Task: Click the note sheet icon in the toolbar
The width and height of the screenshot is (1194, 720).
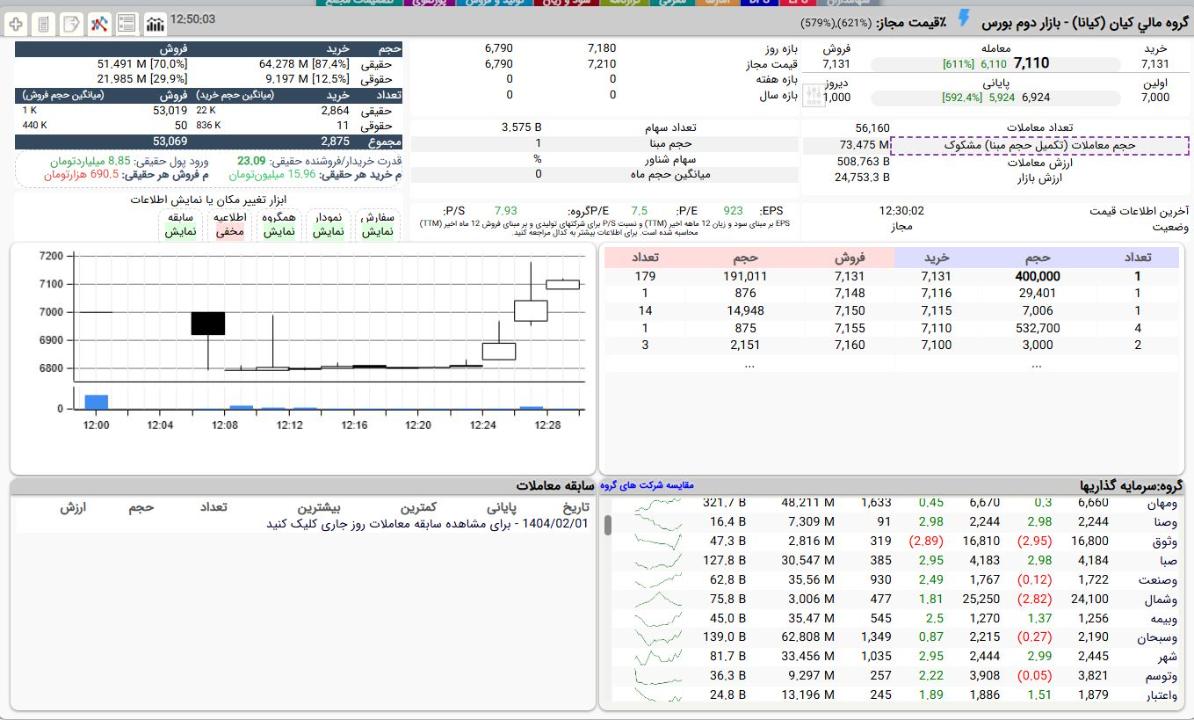Action: [71, 22]
